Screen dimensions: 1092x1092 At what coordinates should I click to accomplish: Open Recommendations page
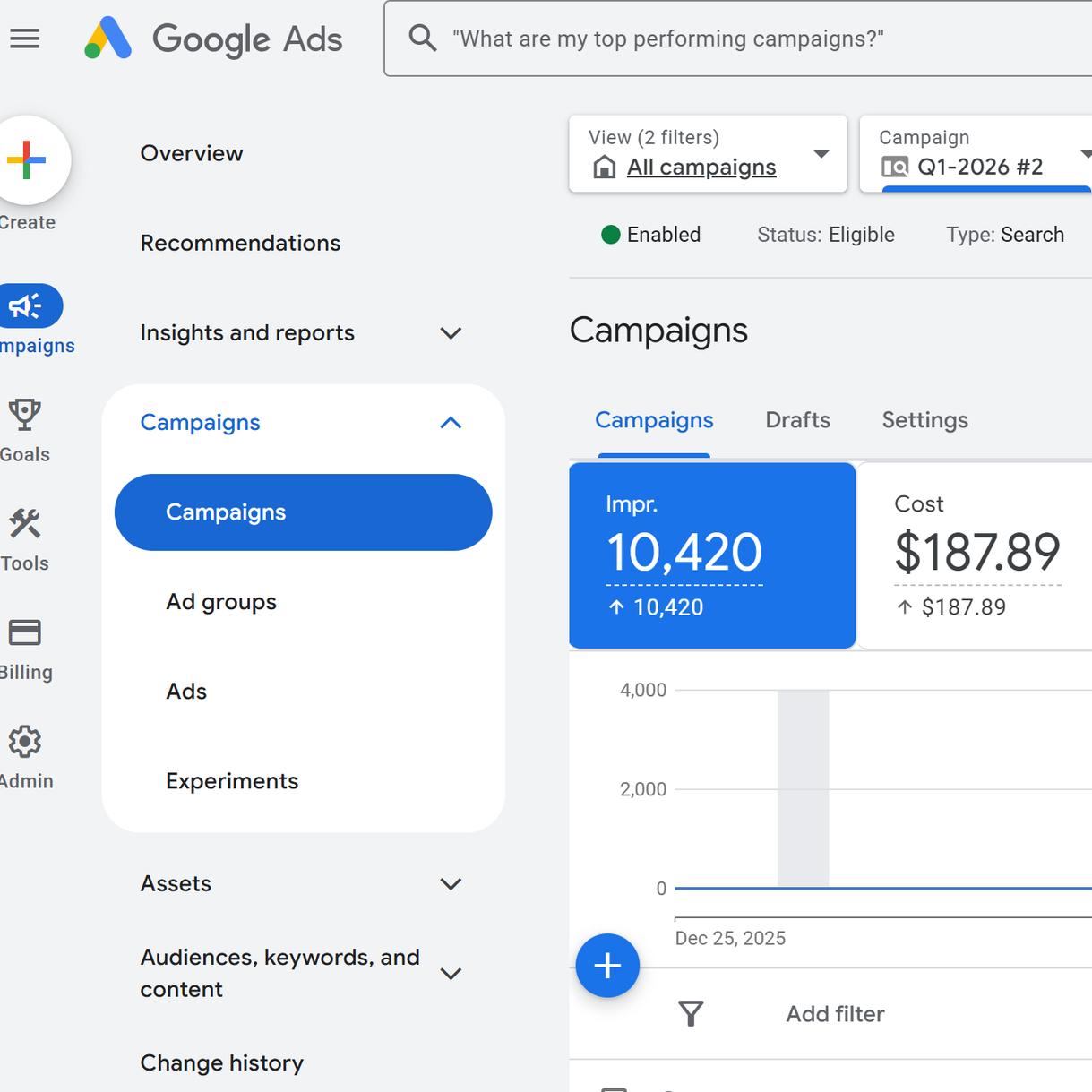(x=240, y=243)
